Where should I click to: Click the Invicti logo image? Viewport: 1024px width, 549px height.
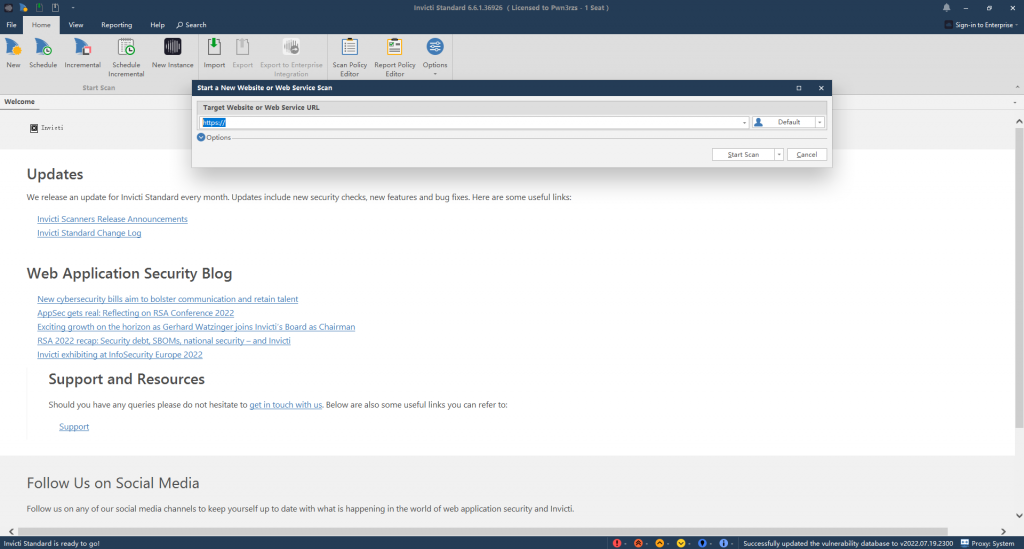(x=46, y=128)
